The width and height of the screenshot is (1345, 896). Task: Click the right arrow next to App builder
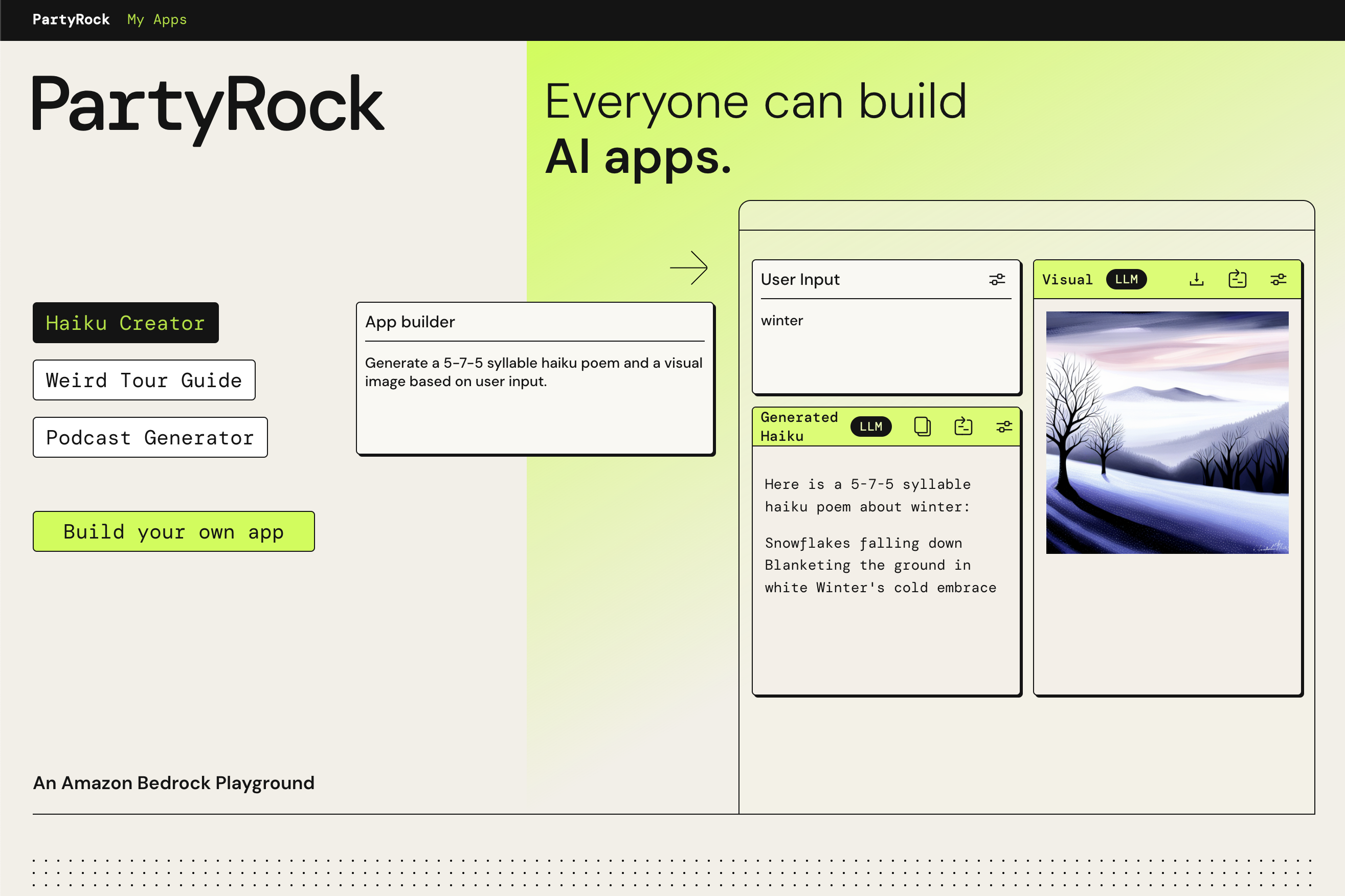688,267
